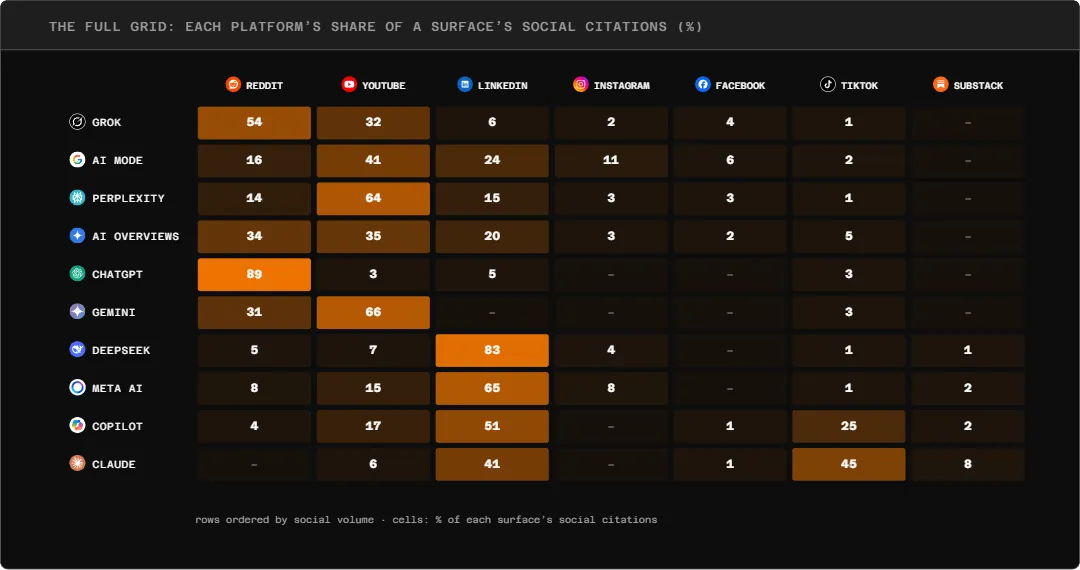Select the FACEBOOK column header label
Screen dimensions: 1080x570
pyautogui.click(x=740, y=85)
